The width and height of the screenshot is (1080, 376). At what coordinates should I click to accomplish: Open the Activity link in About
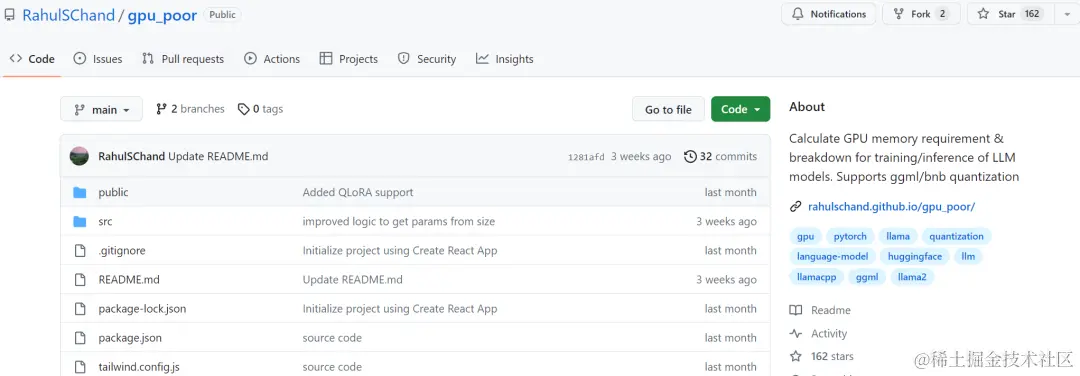click(x=818, y=333)
